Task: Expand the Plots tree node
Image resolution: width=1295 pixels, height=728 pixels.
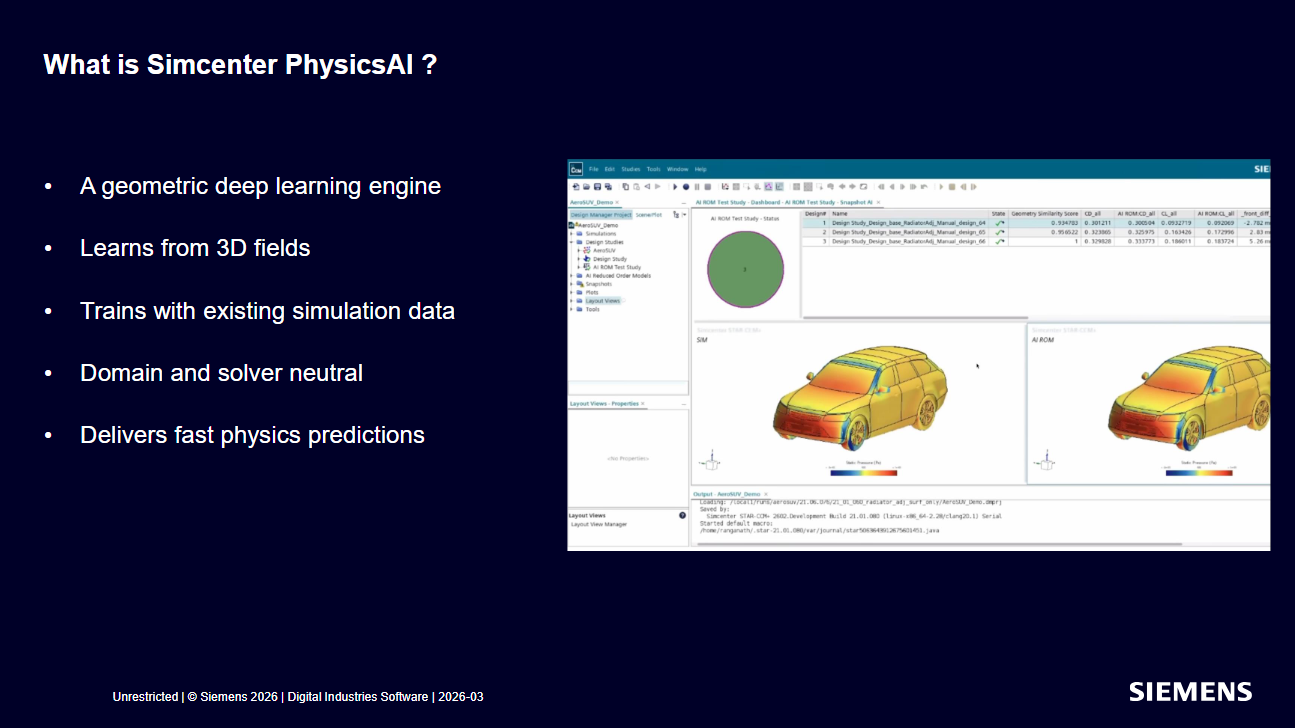Action: pos(572,292)
